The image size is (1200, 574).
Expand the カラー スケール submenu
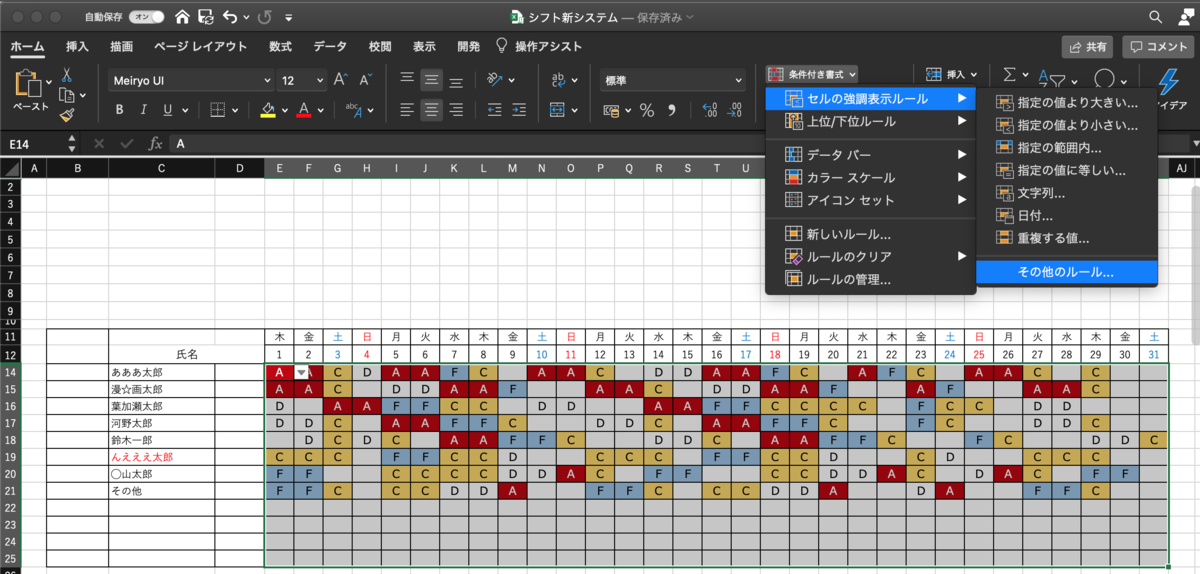tap(870, 177)
